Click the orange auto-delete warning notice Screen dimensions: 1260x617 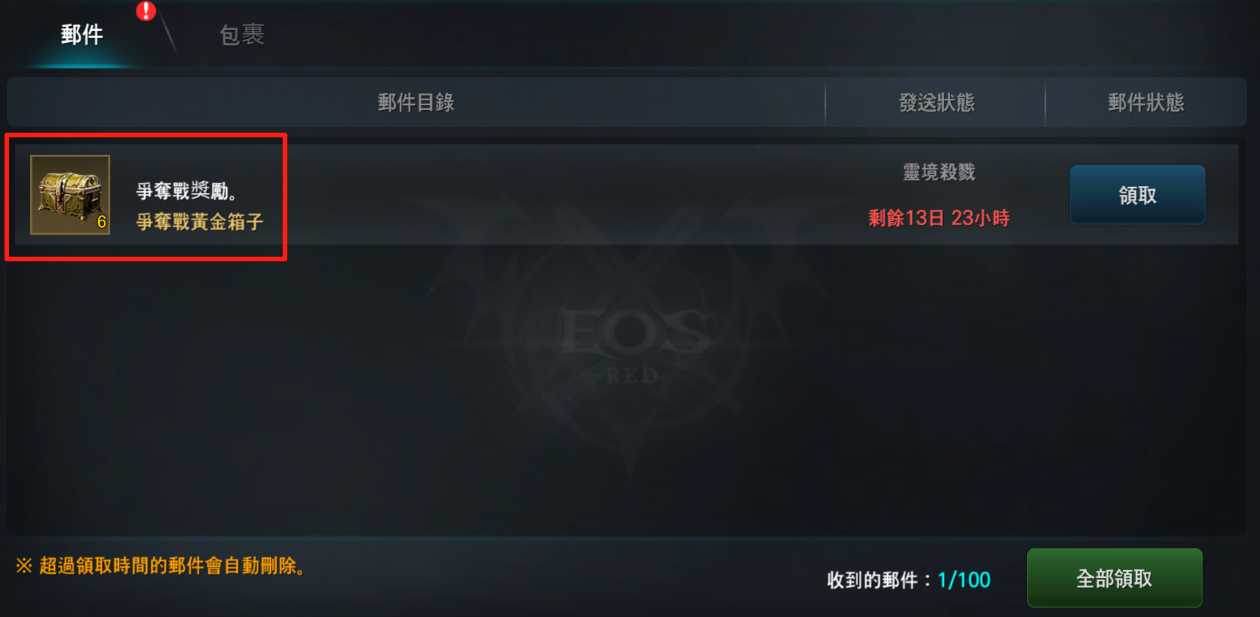point(161,566)
